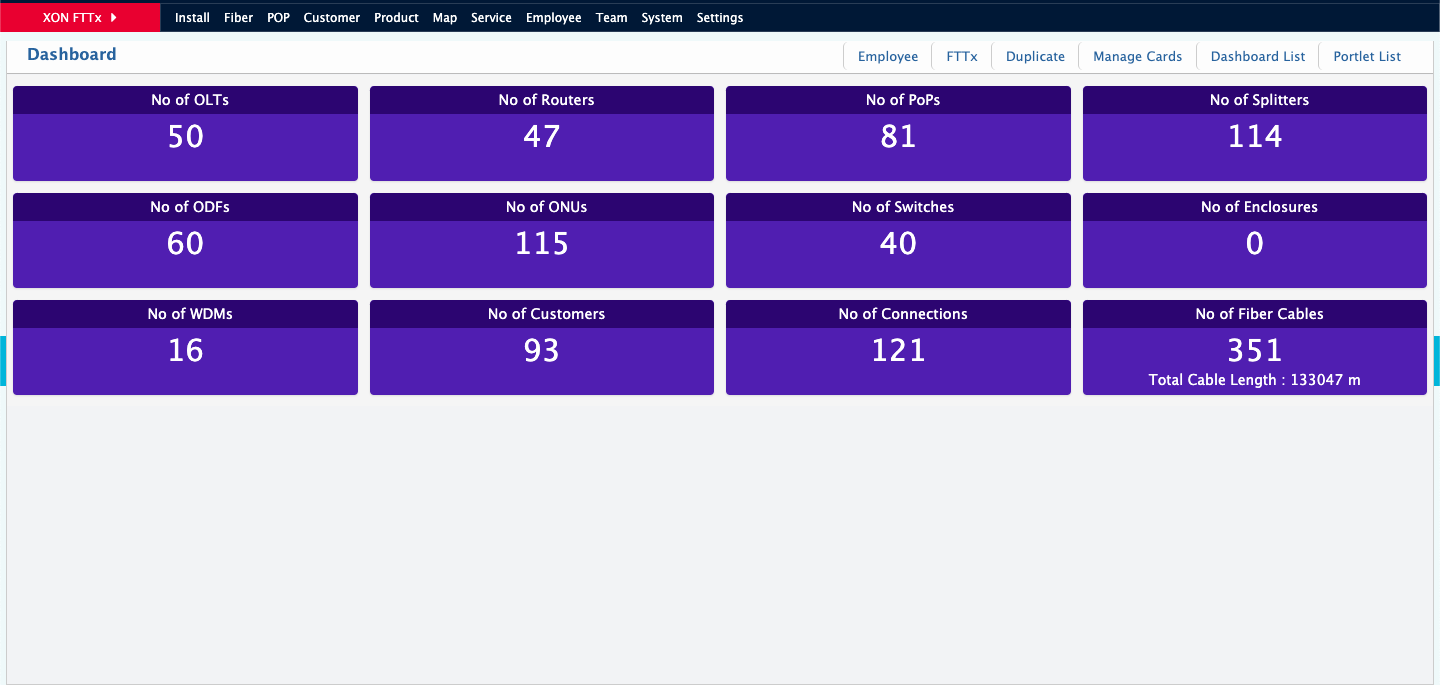Open the Customer menu
The image size is (1440, 685).
[x=331, y=18]
